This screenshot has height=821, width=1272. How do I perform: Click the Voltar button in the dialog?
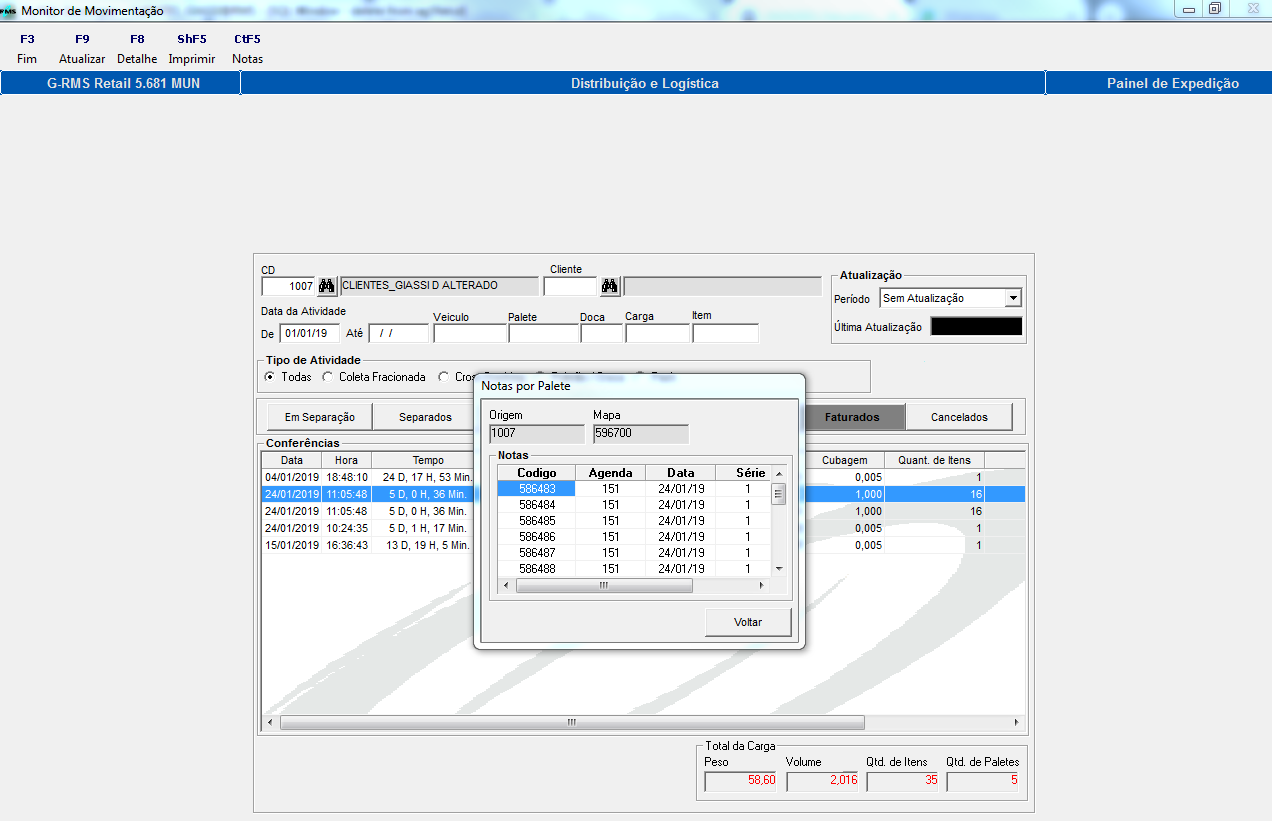pyautogui.click(x=748, y=622)
